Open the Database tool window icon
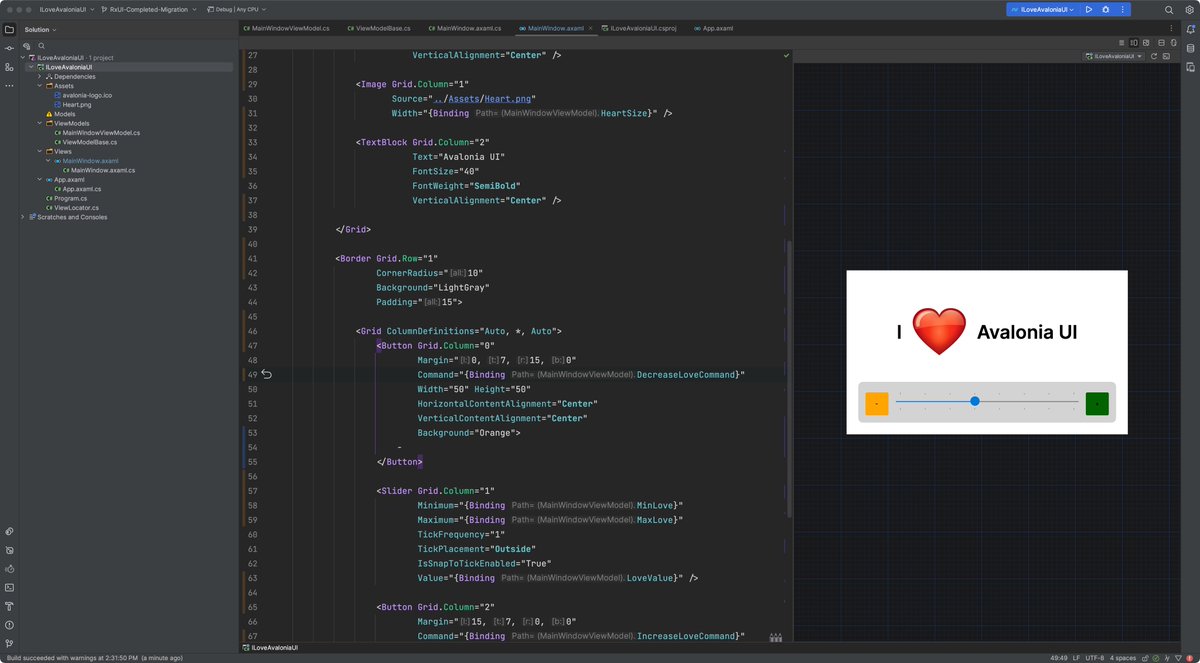 1190,48
